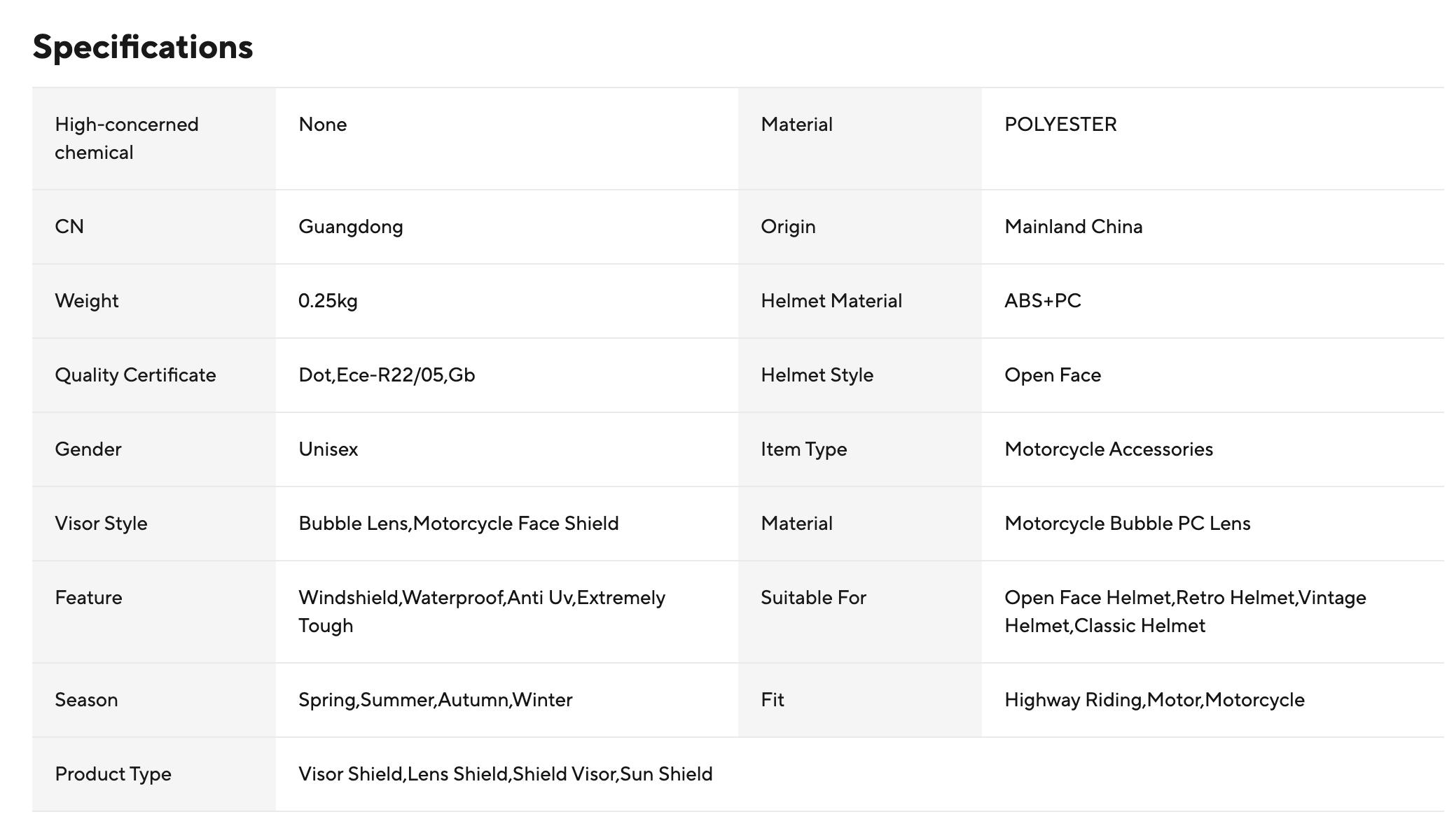Click the Open Face helmet style value
The image size is (1454, 840).
[x=1052, y=375]
